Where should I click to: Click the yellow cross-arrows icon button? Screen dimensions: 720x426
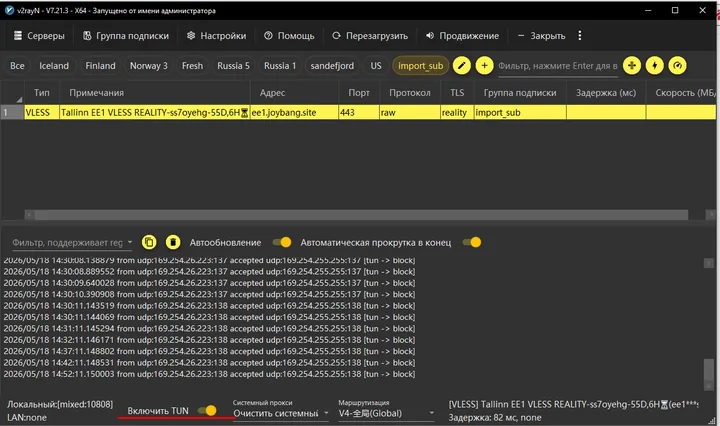point(632,66)
